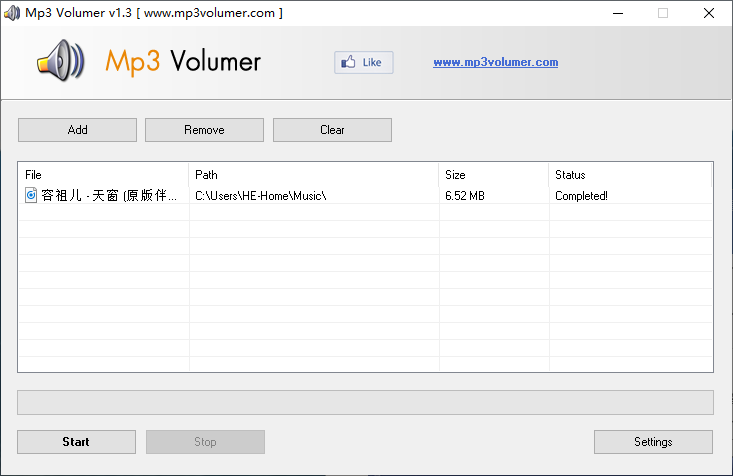Image resolution: width=733 pixels, height=476 pixels.
Task: Sort by the Size column header
Action: [x=494, y=175]
